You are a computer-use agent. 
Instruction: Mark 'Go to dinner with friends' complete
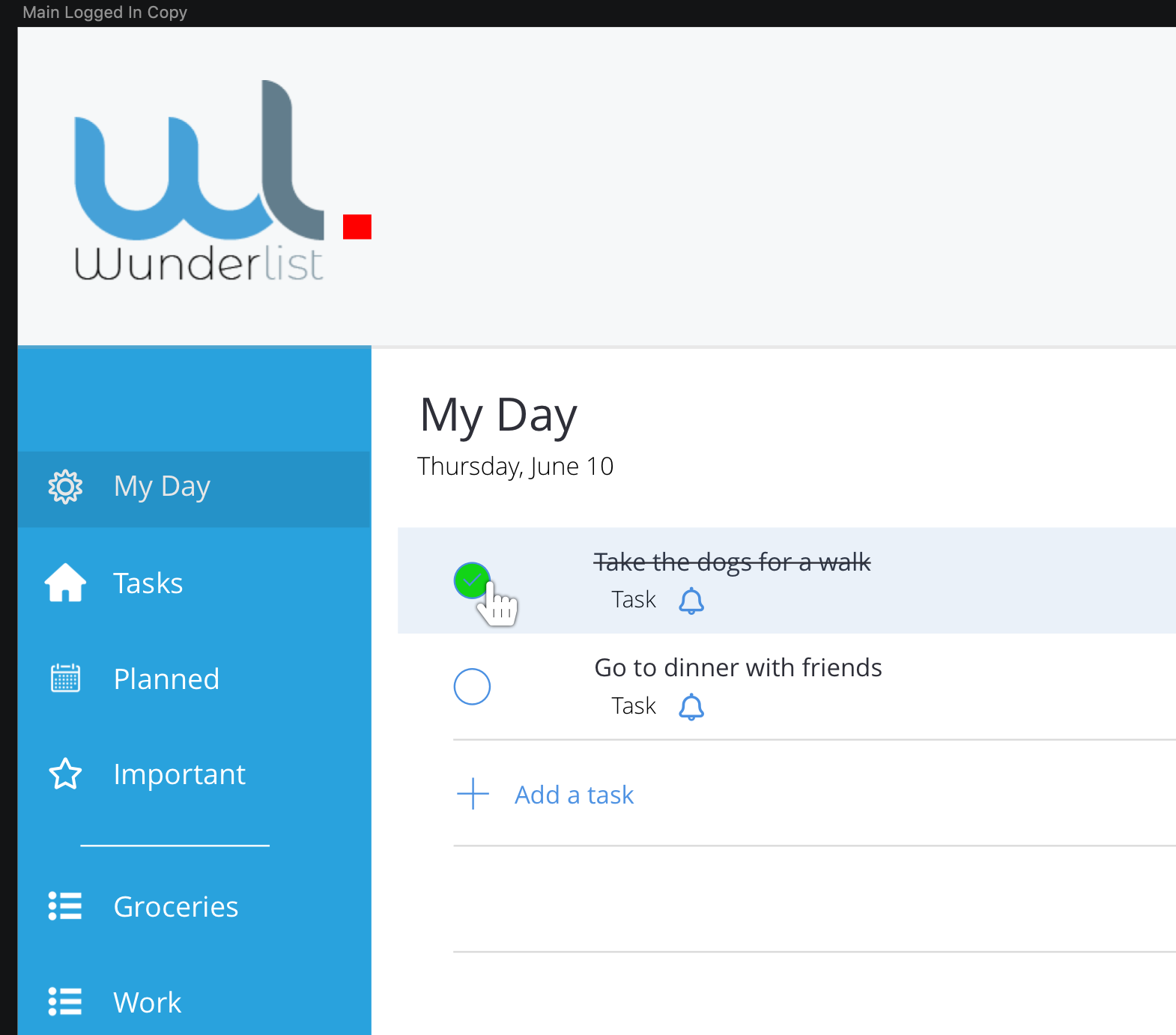472,686
